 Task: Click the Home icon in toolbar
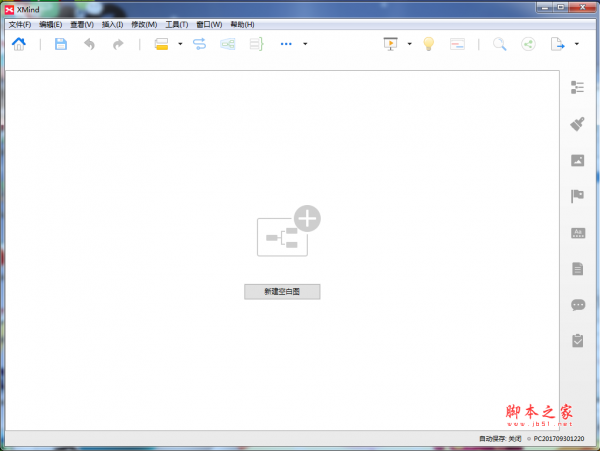(19, 44)
